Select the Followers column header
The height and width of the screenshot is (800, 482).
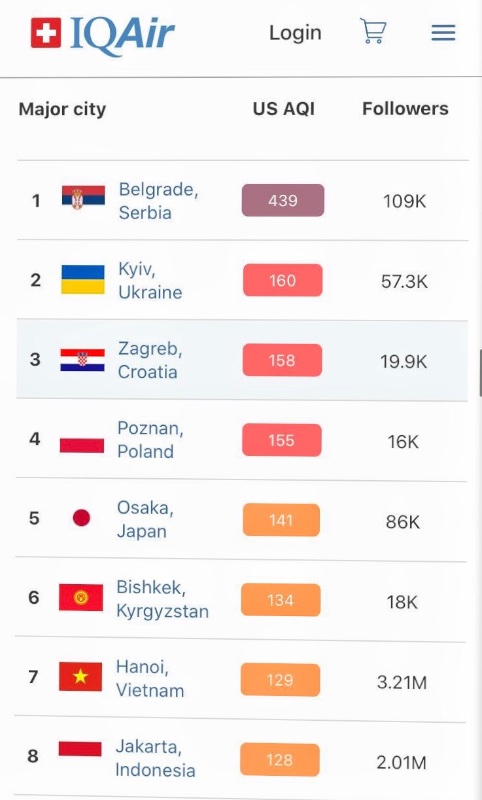(405, 109)
